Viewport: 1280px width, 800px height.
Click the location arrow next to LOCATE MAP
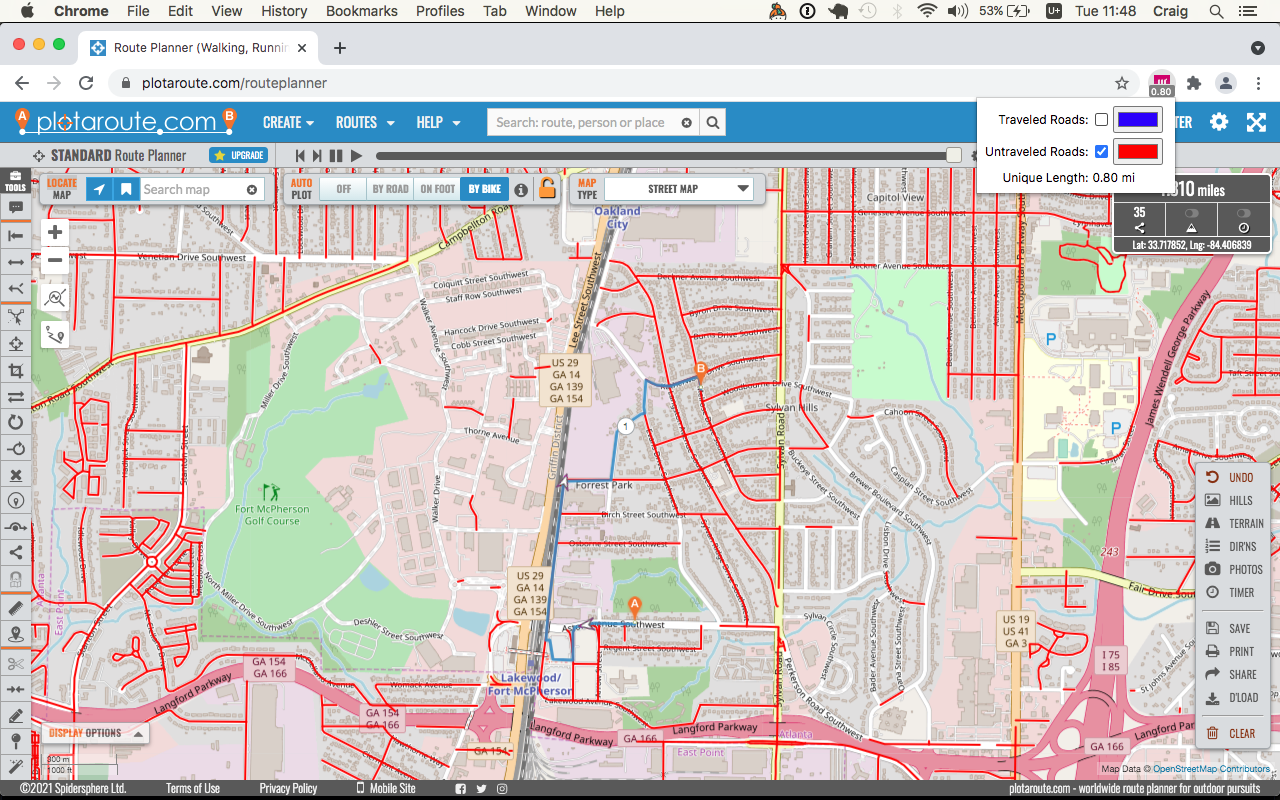tap(97, 188)
